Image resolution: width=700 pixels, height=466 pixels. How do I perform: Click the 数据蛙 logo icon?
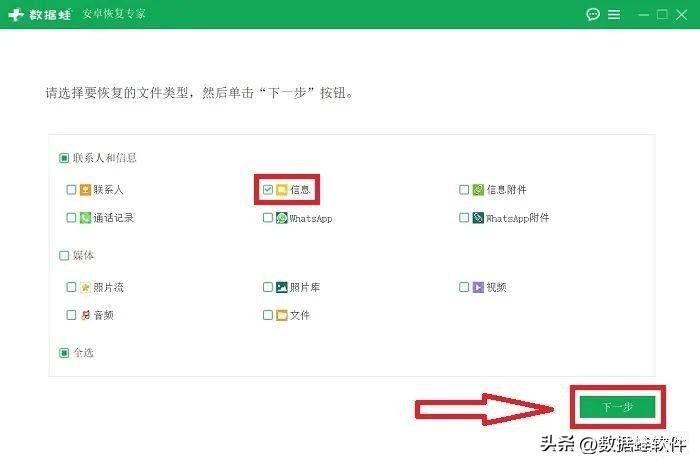pyautogui.click(x=16, y=14)
